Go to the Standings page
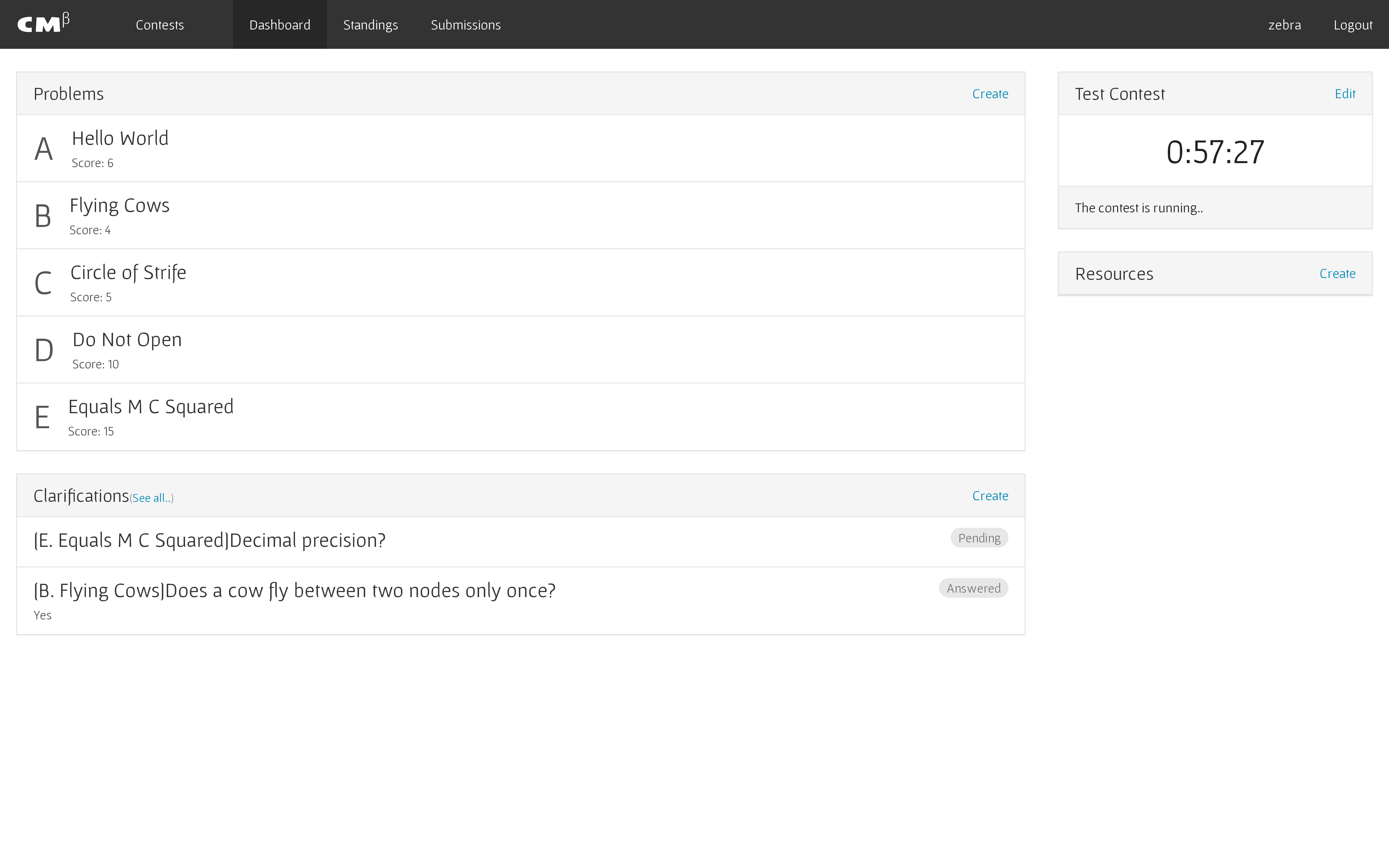This screenshot has width=1389, height=868. 370,25
